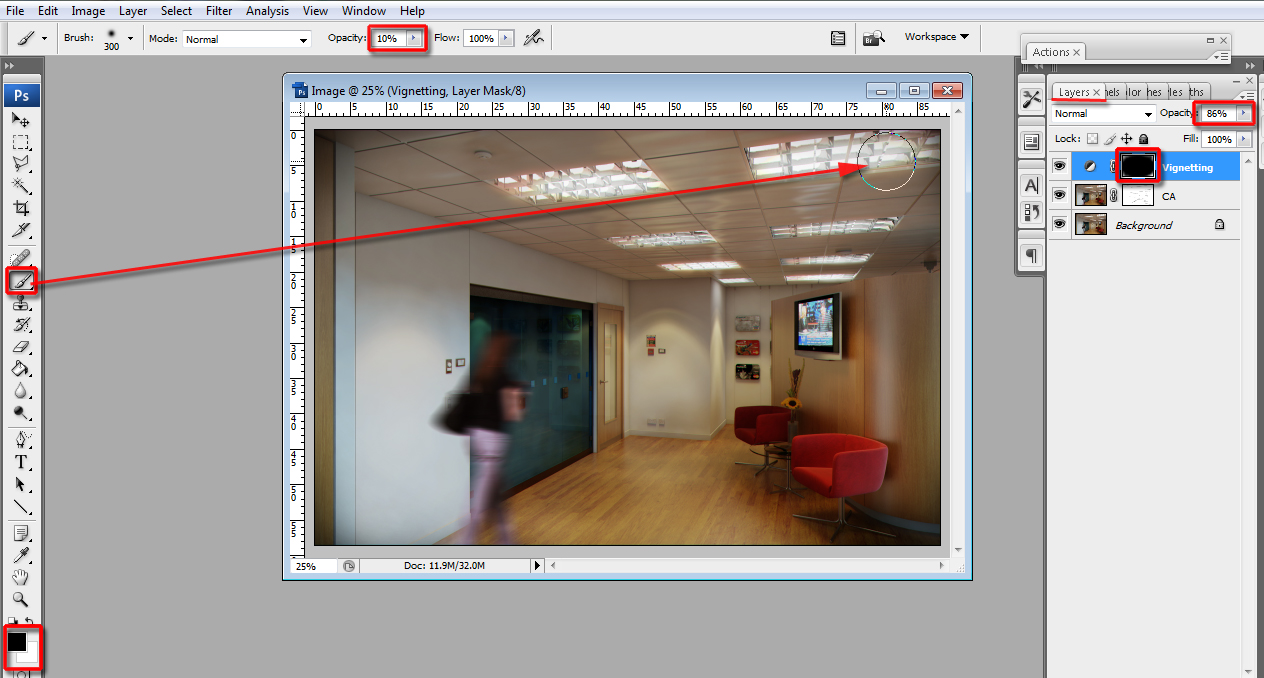Select the Notes tool

[21, 533]
